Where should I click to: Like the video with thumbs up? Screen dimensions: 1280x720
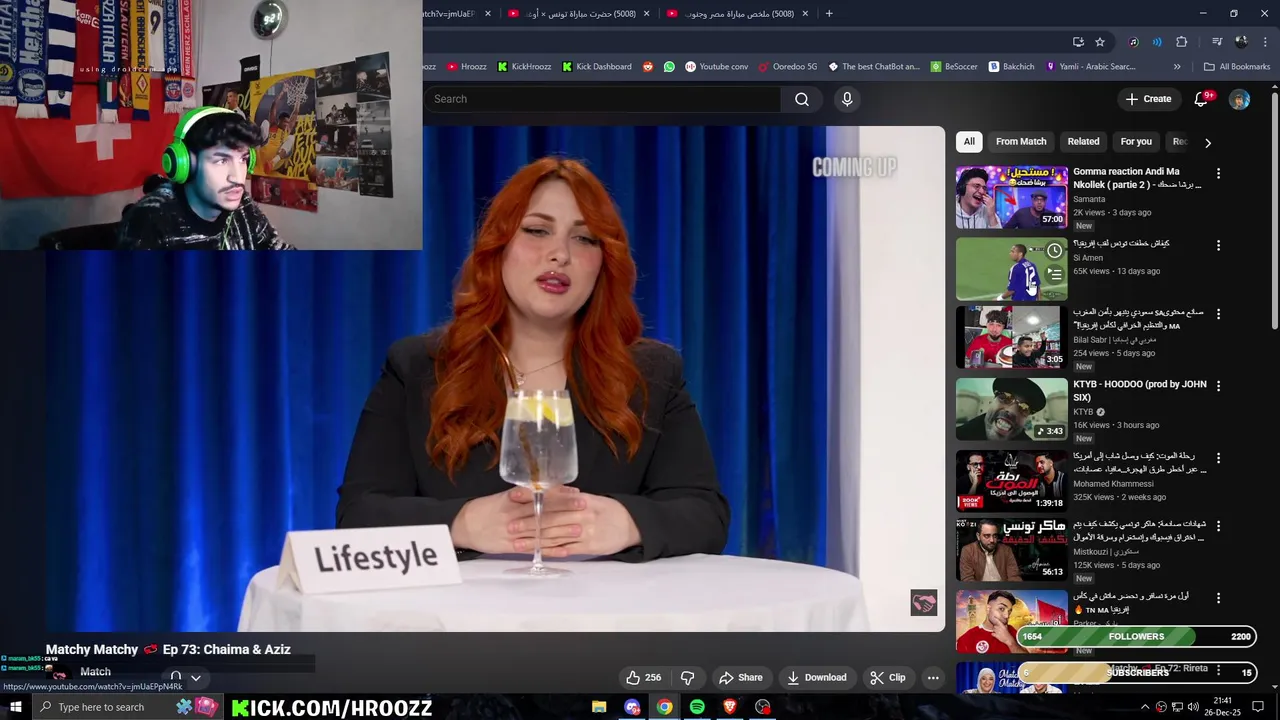(x=643, y=677)
